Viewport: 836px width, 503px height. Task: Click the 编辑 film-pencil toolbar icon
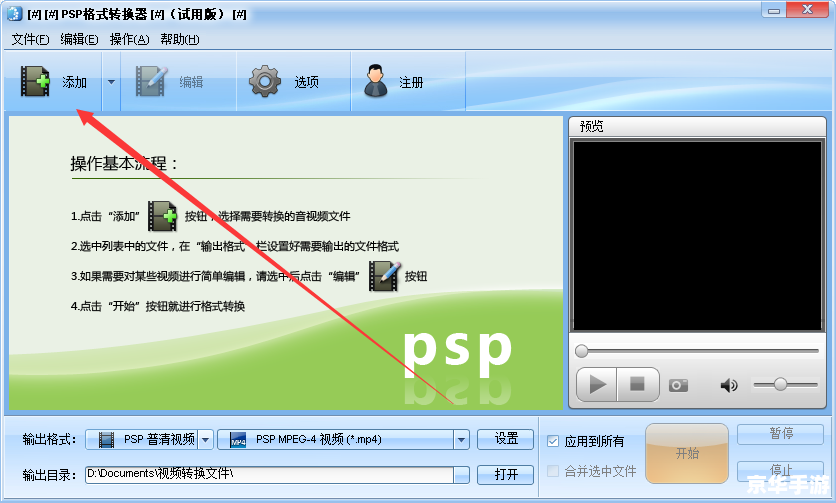click(151, 81)
